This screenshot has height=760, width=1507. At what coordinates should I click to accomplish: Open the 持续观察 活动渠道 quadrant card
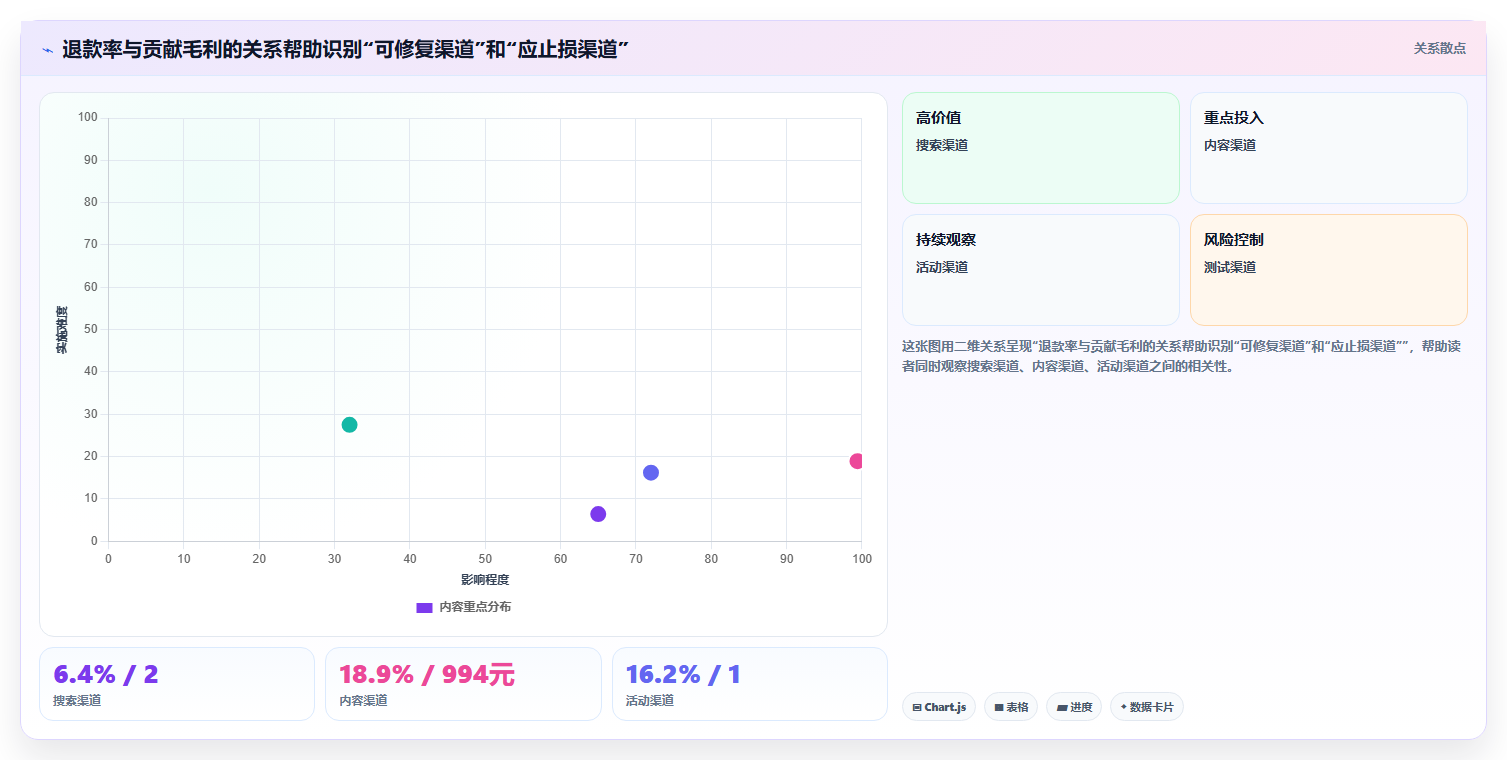coord(1041,270)
